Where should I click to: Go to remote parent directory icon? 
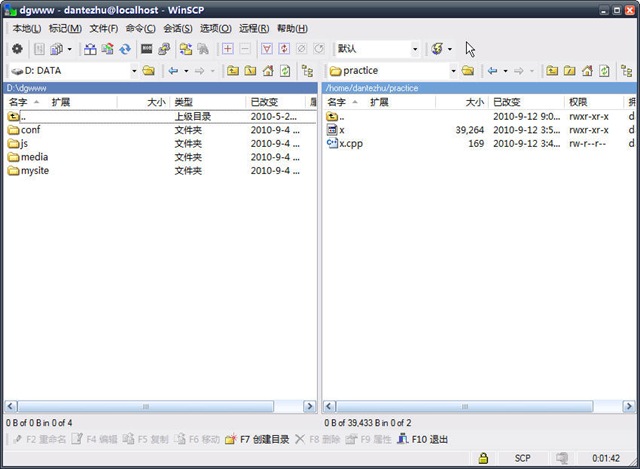(x=552, y=71)
